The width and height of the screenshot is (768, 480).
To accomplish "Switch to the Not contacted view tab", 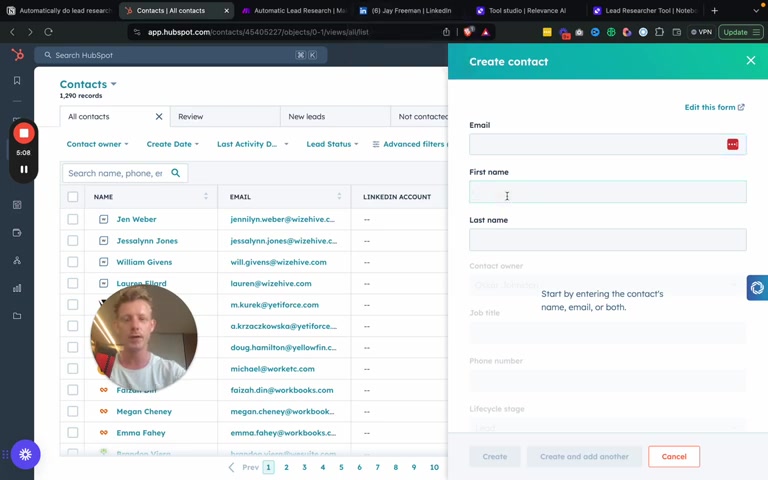I will tap(419, 117).
